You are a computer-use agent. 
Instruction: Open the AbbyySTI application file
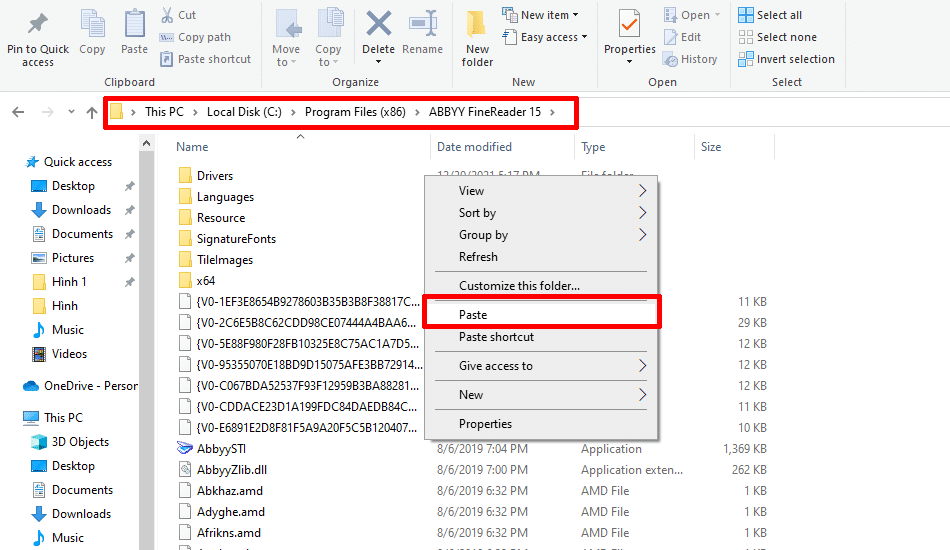(x=221, y=449)
